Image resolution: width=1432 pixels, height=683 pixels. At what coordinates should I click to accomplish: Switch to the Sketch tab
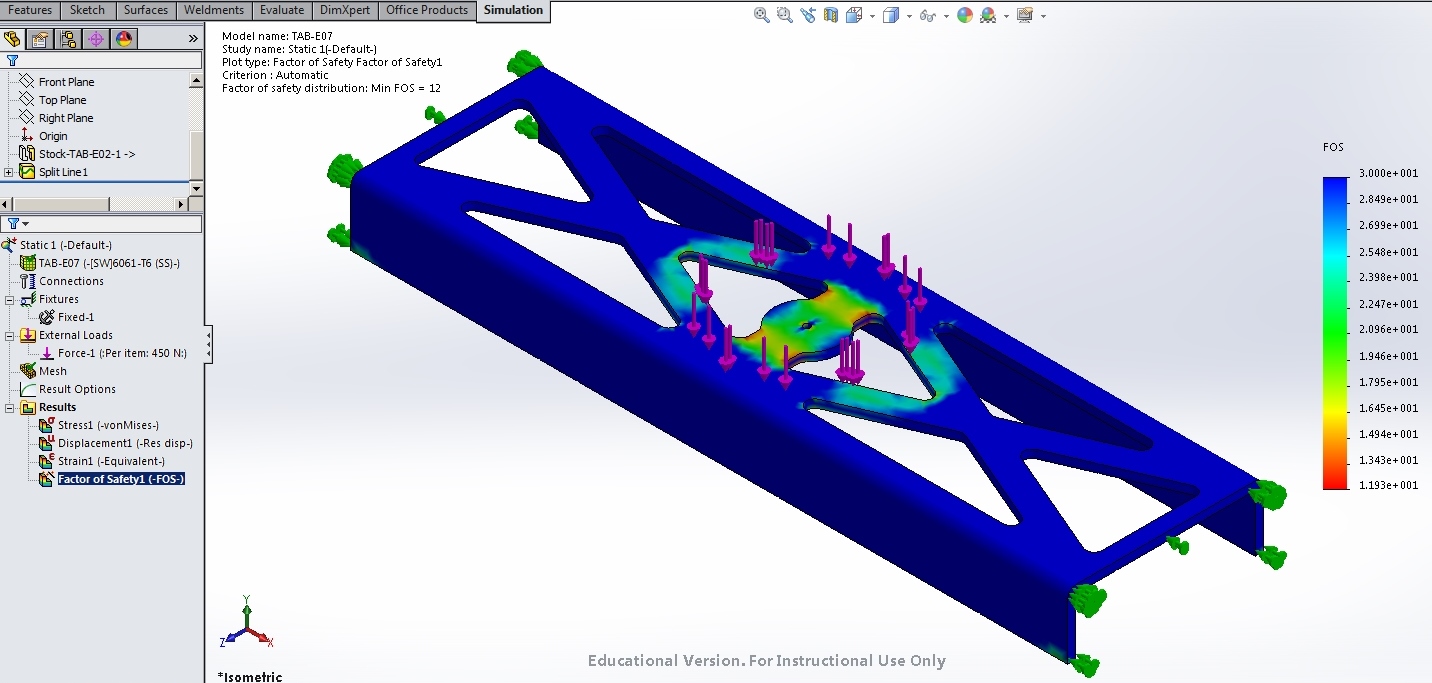coord(88,10)
